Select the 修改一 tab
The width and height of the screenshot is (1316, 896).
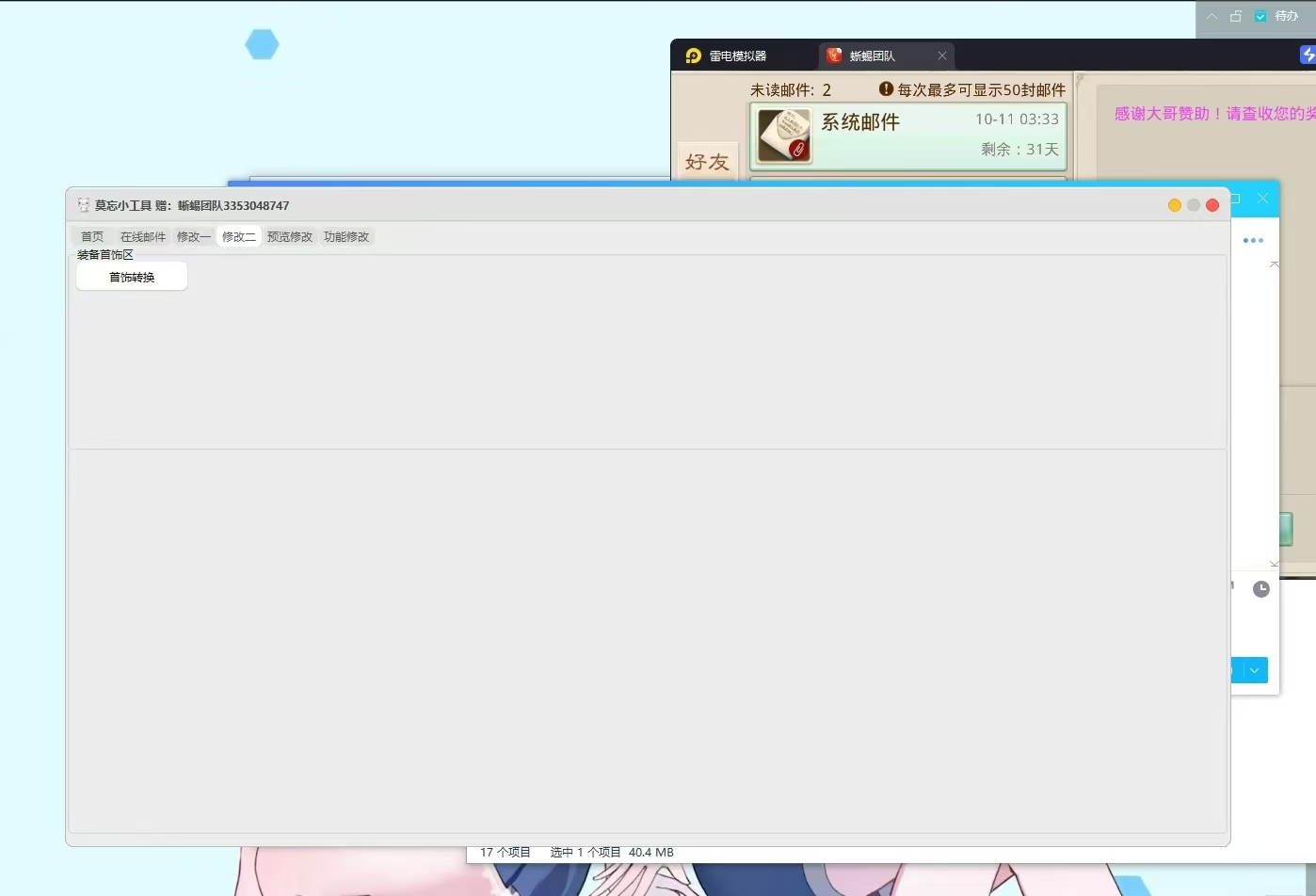click(x=193, y=237)
